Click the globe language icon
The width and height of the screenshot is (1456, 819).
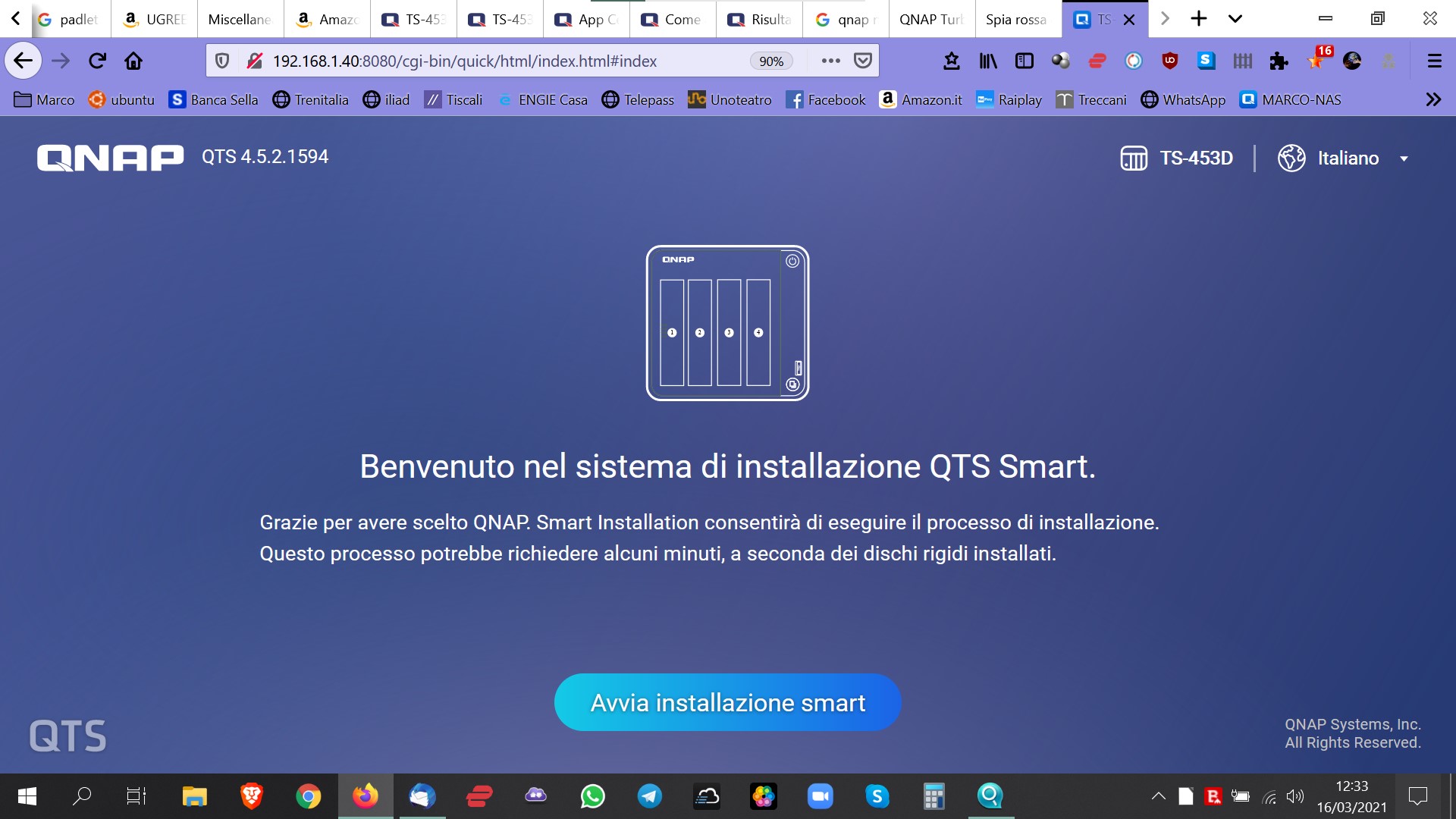click(x=1291, y=158)
